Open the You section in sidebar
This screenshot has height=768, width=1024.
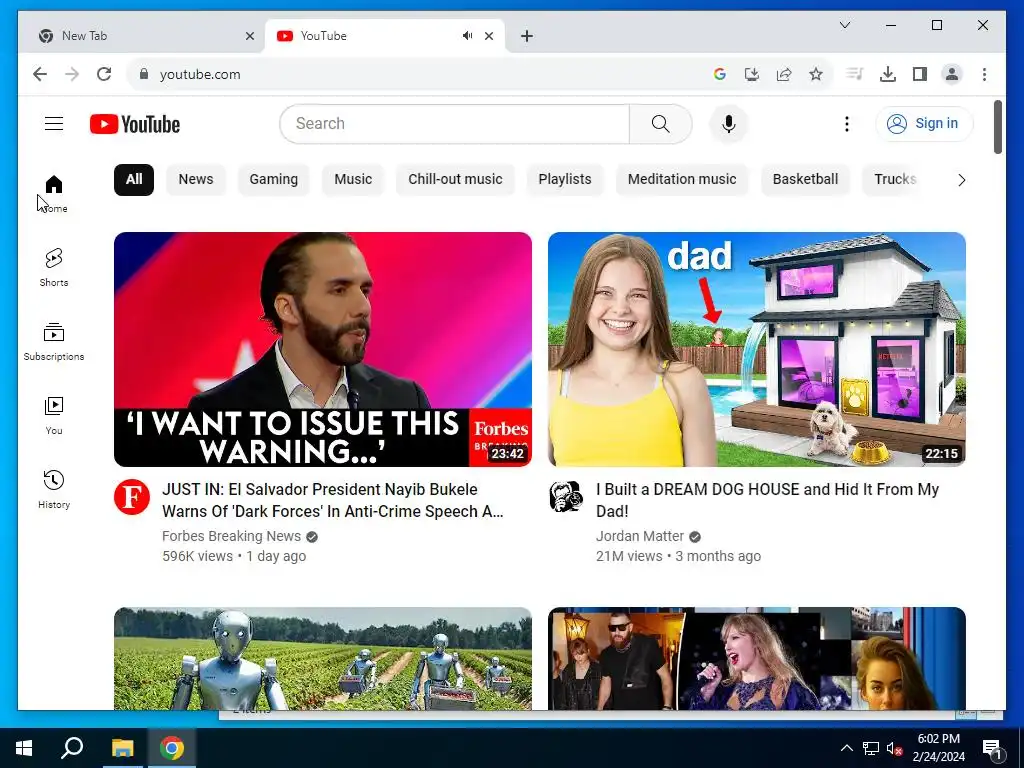point(54,415)
